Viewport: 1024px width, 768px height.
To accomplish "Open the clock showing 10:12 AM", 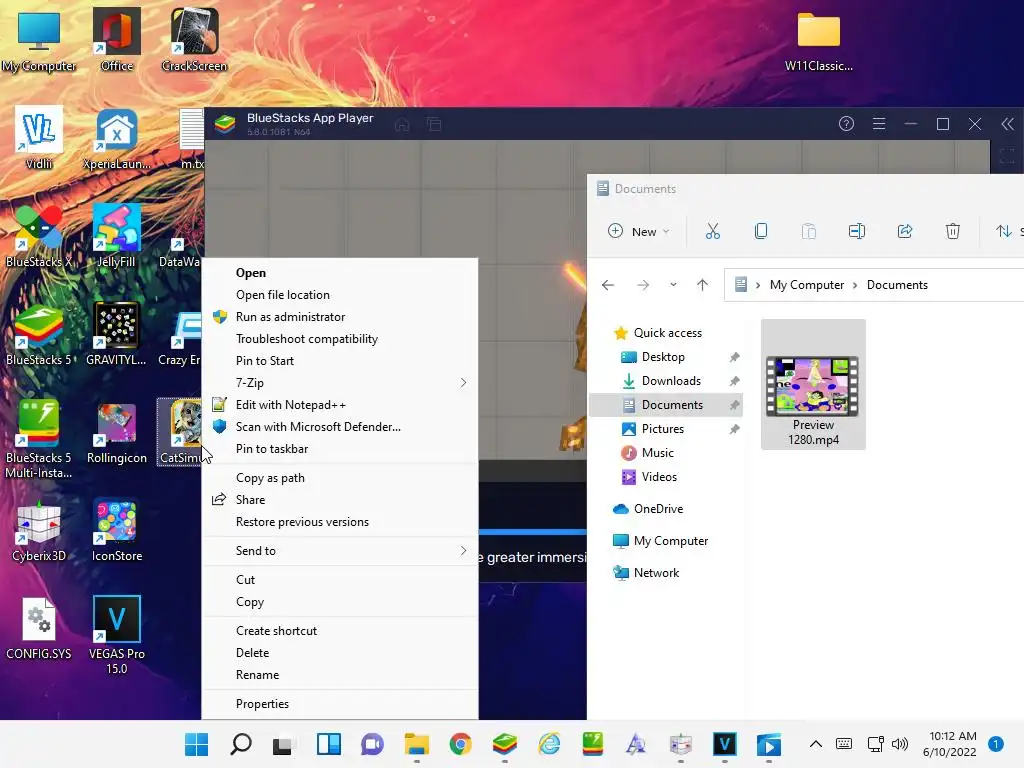I will pos(952,744).
